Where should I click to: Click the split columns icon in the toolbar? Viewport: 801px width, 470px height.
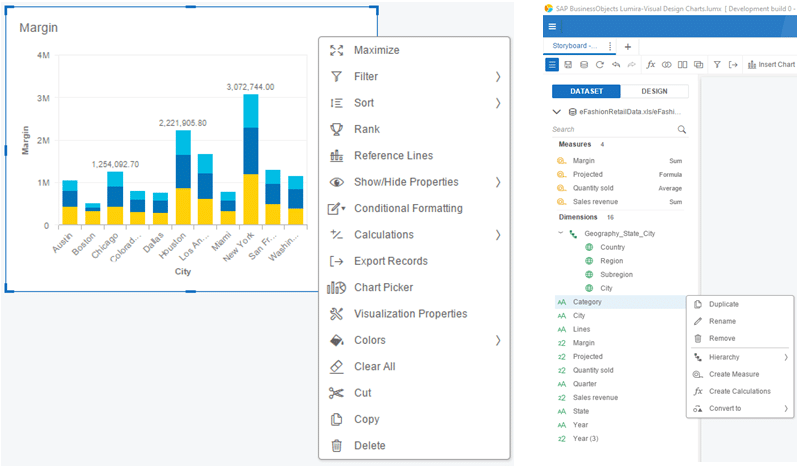[x=682, y=65]
